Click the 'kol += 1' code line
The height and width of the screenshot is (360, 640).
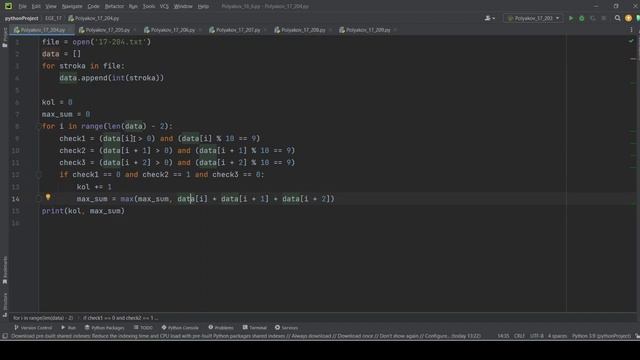click(94, 187)
